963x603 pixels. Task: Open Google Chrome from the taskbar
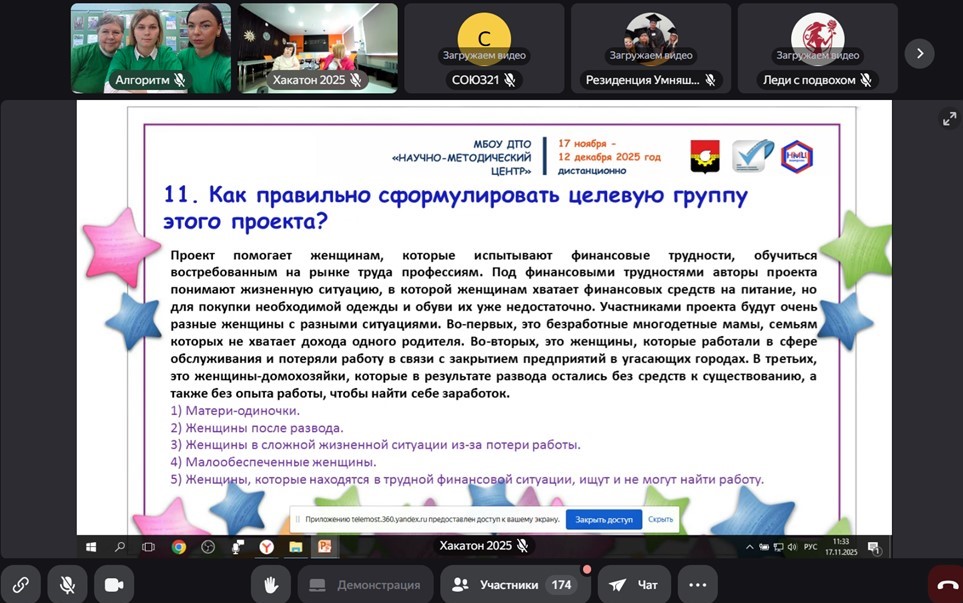(x=179, y=547)
